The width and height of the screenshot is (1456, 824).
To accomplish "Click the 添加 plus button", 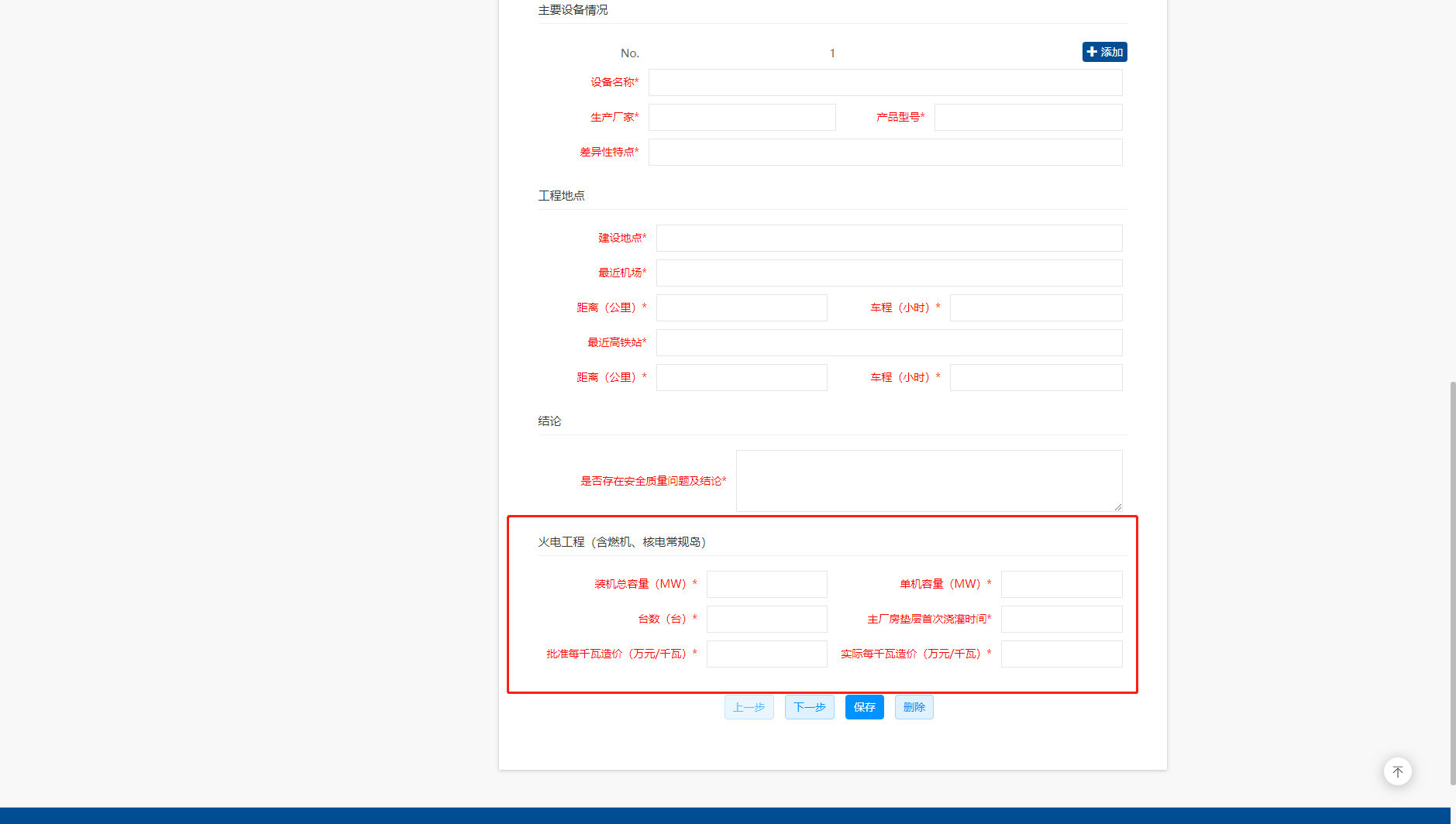I will (x=1104, y=52).
